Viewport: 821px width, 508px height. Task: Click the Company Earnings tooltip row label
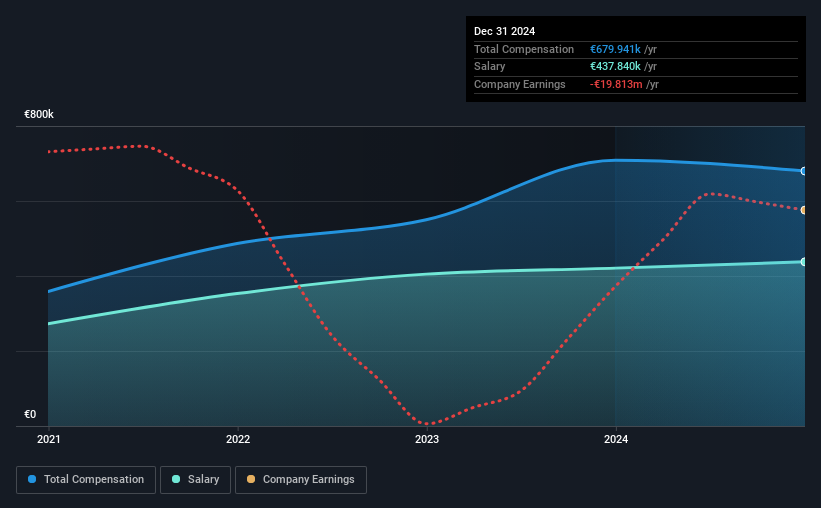pos(519,84)
